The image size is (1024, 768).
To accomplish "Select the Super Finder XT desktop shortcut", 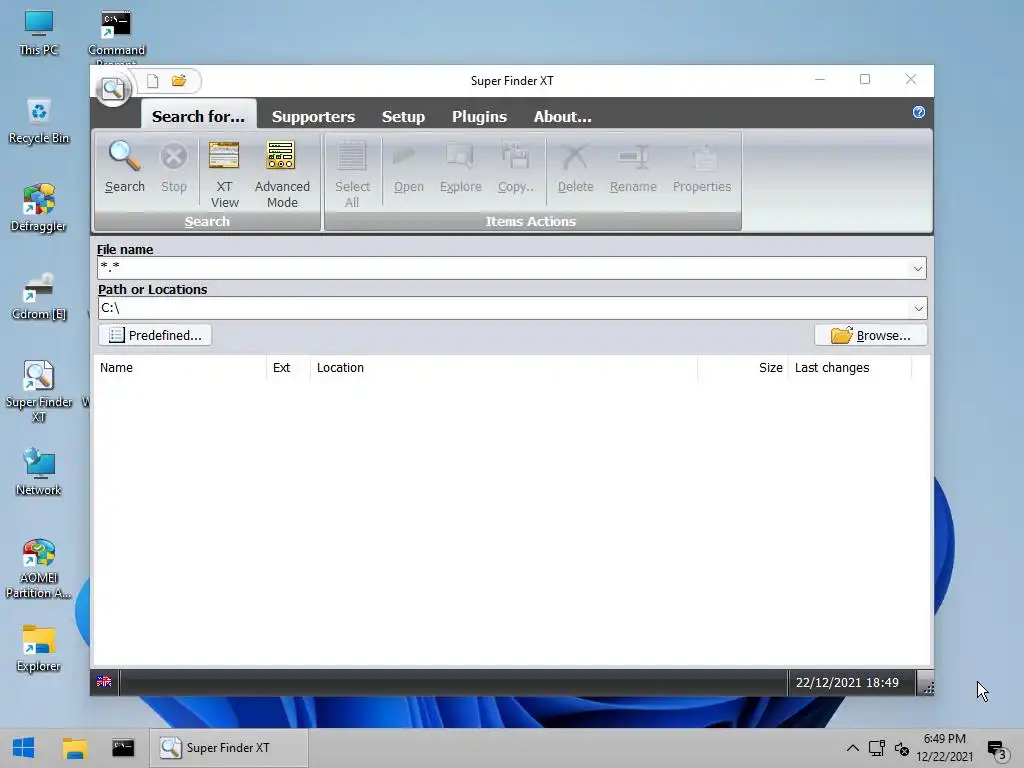I will point(39,391).
